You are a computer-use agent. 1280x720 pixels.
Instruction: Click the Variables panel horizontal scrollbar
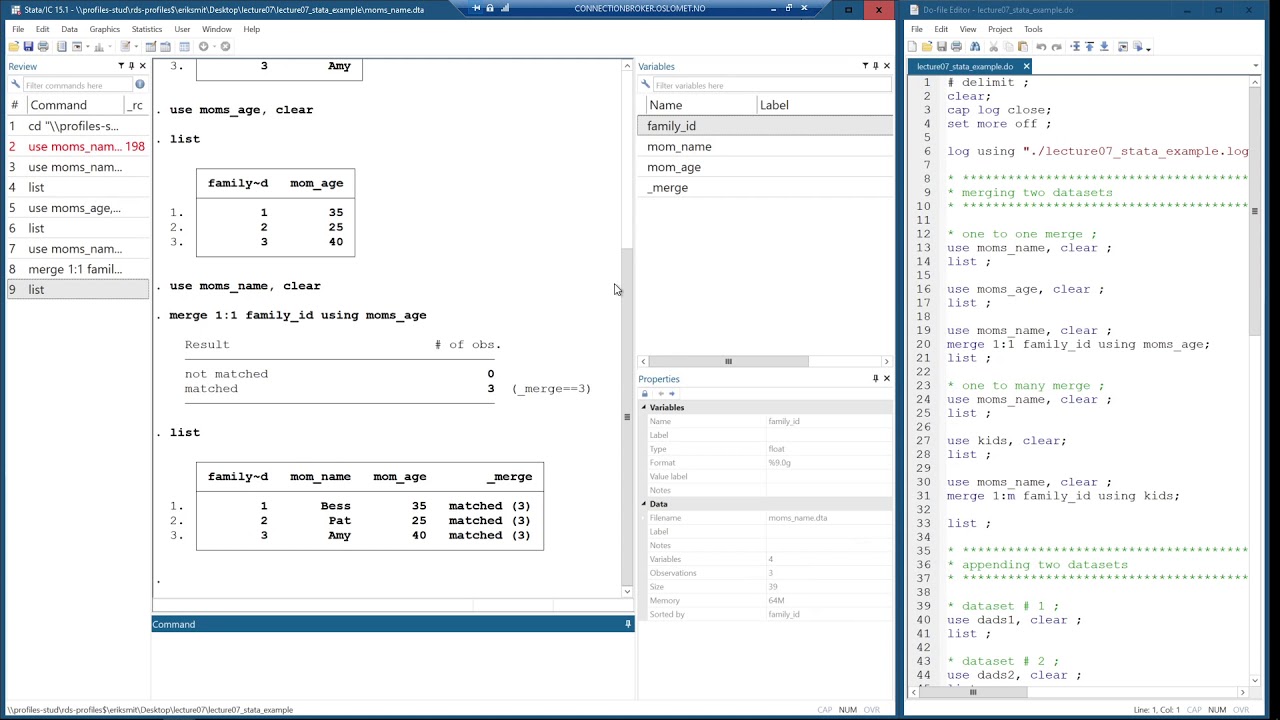click(x=765, y=361)
